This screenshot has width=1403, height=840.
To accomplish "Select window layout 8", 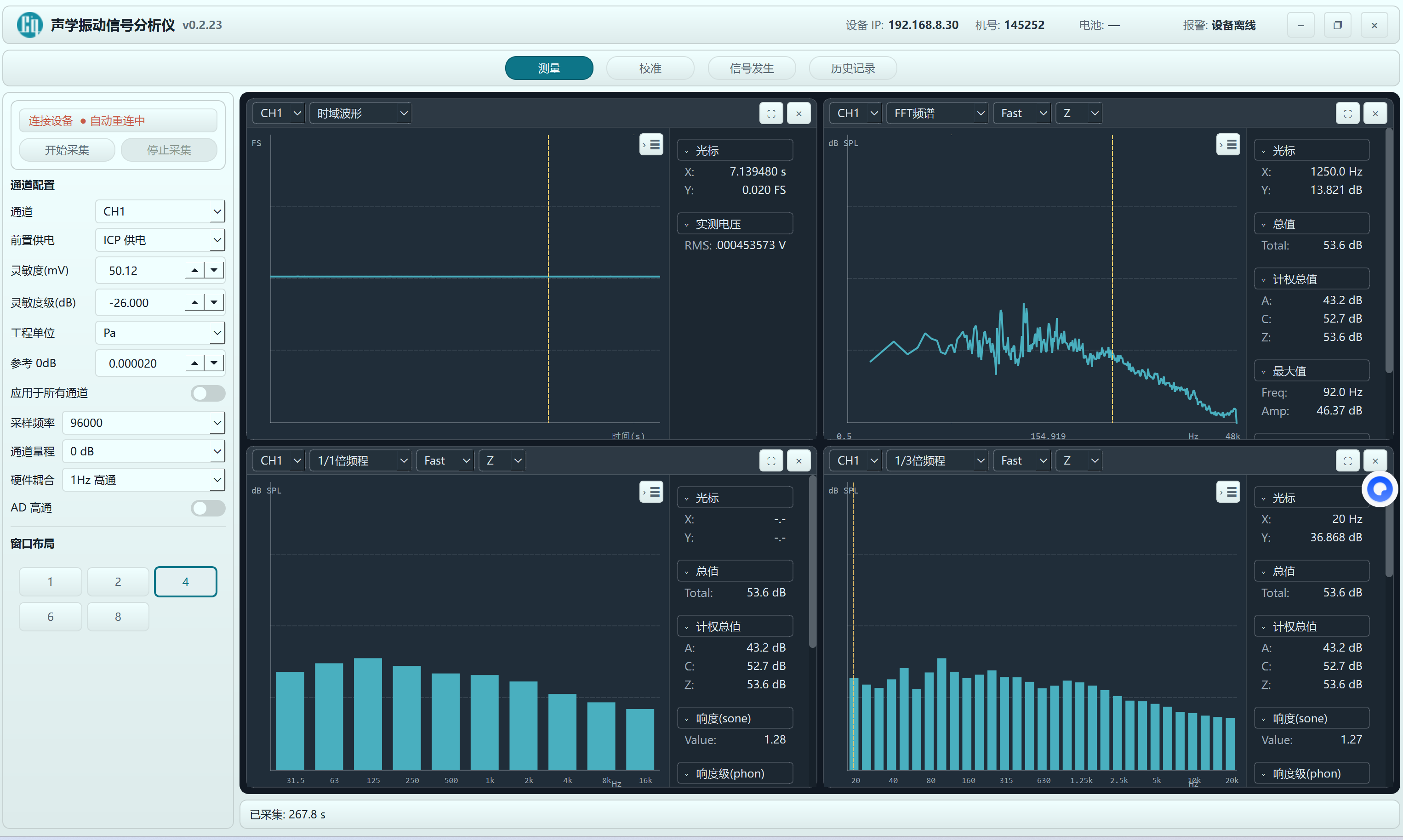I will point(118,616).
